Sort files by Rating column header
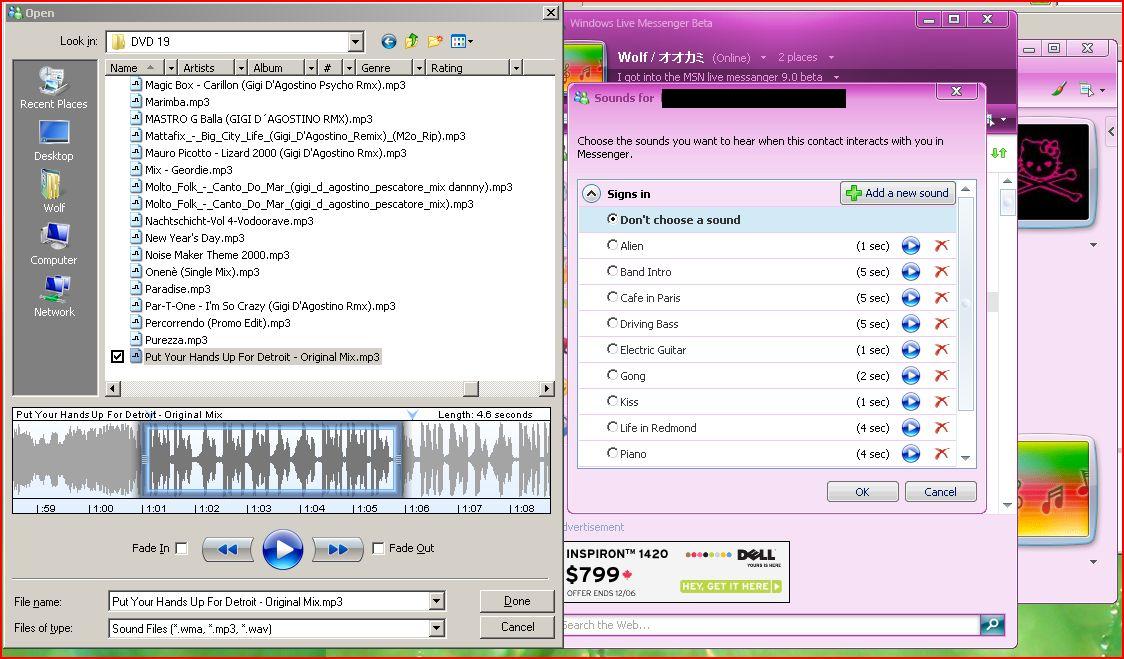 [x=467, y=67]
